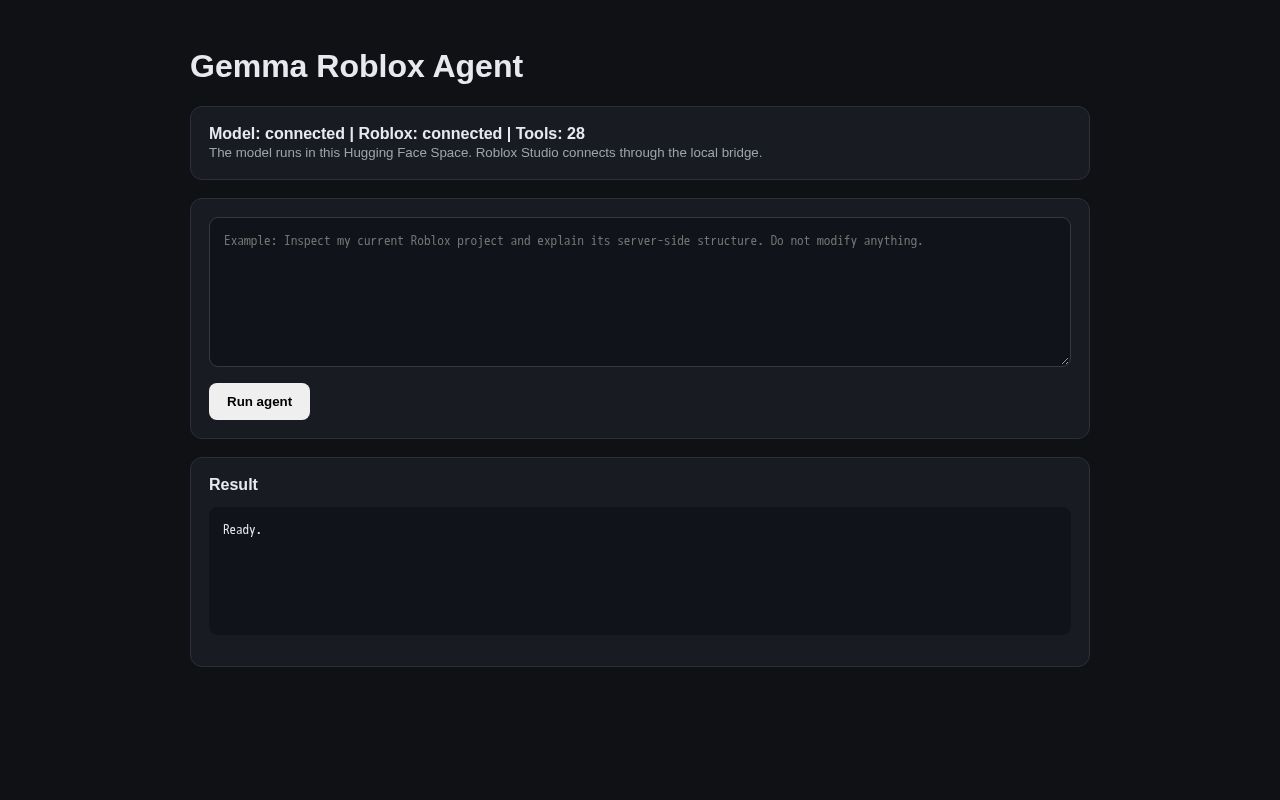The height and width of the screenshot is (800, 1280).
Task: Focus the prompt text area
Action: pyautogui.click(x=640, y=292)
